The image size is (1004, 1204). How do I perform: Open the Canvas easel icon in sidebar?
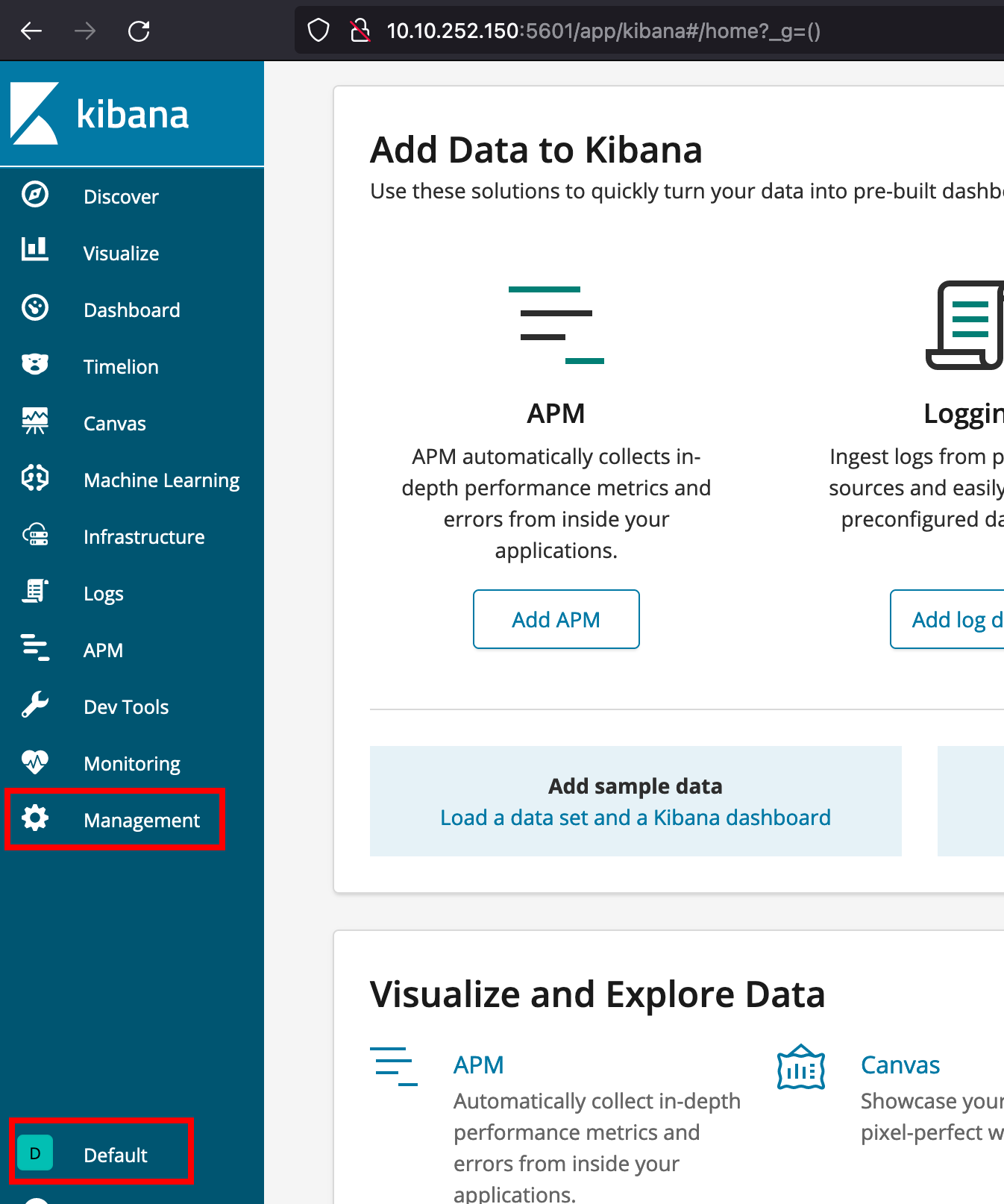coord(35,421)
